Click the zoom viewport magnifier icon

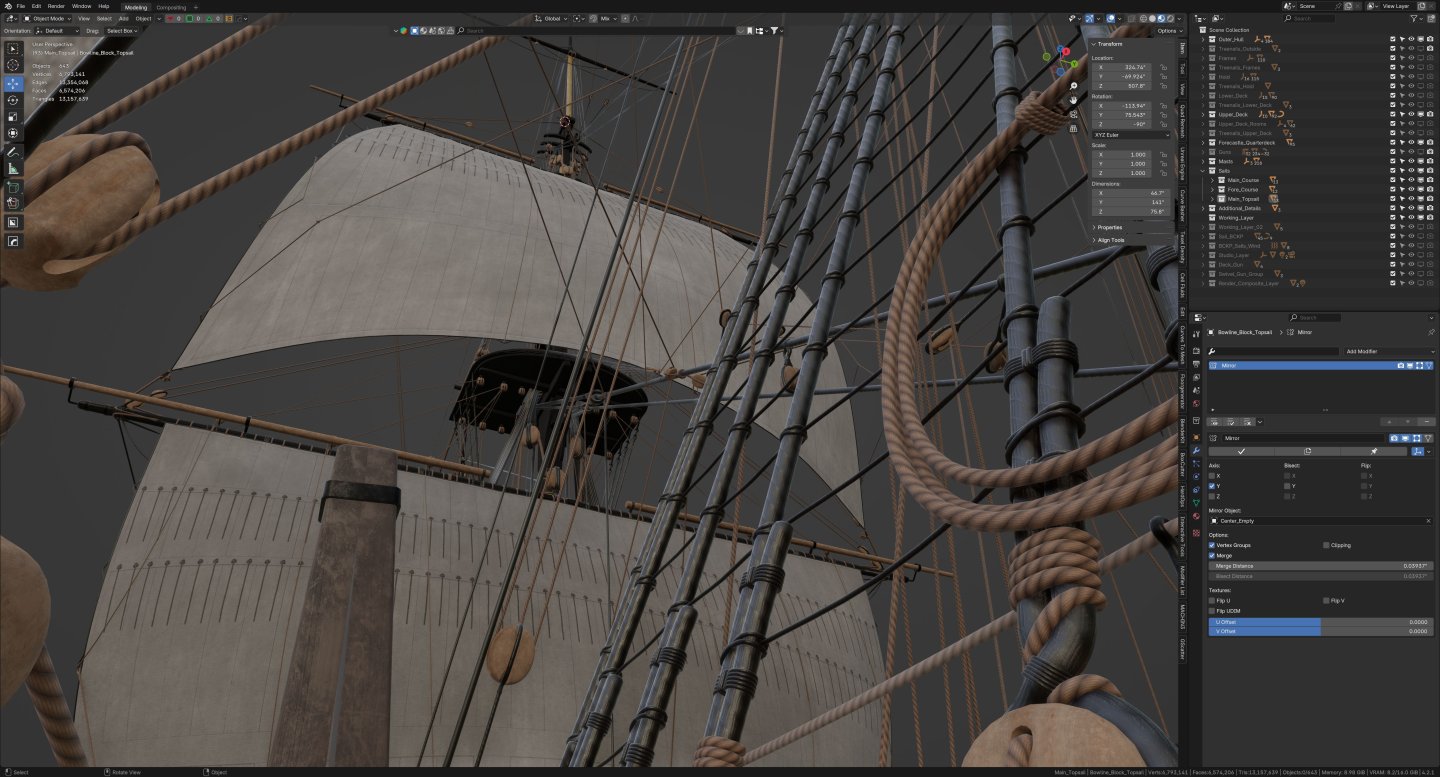pos(1073,87)
